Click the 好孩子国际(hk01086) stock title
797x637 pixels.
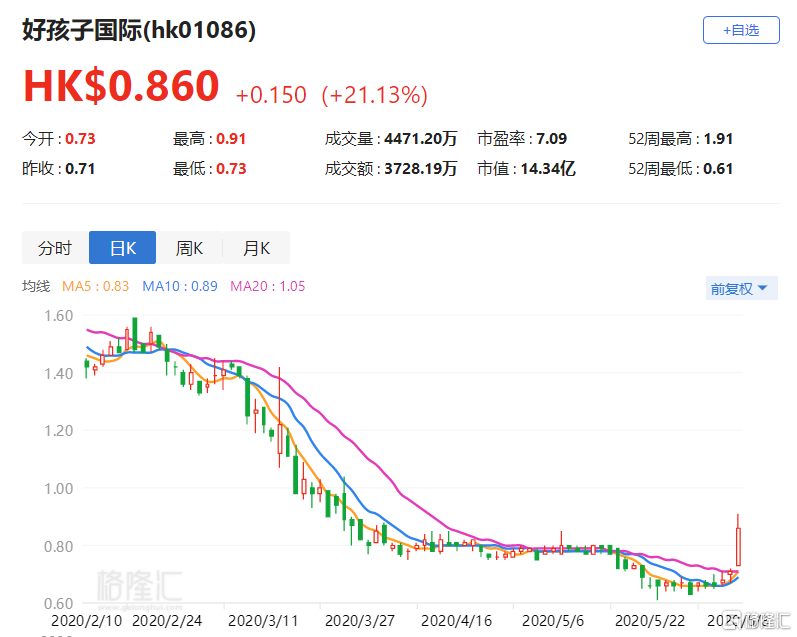pyautogui.click(x=139, y=30)
